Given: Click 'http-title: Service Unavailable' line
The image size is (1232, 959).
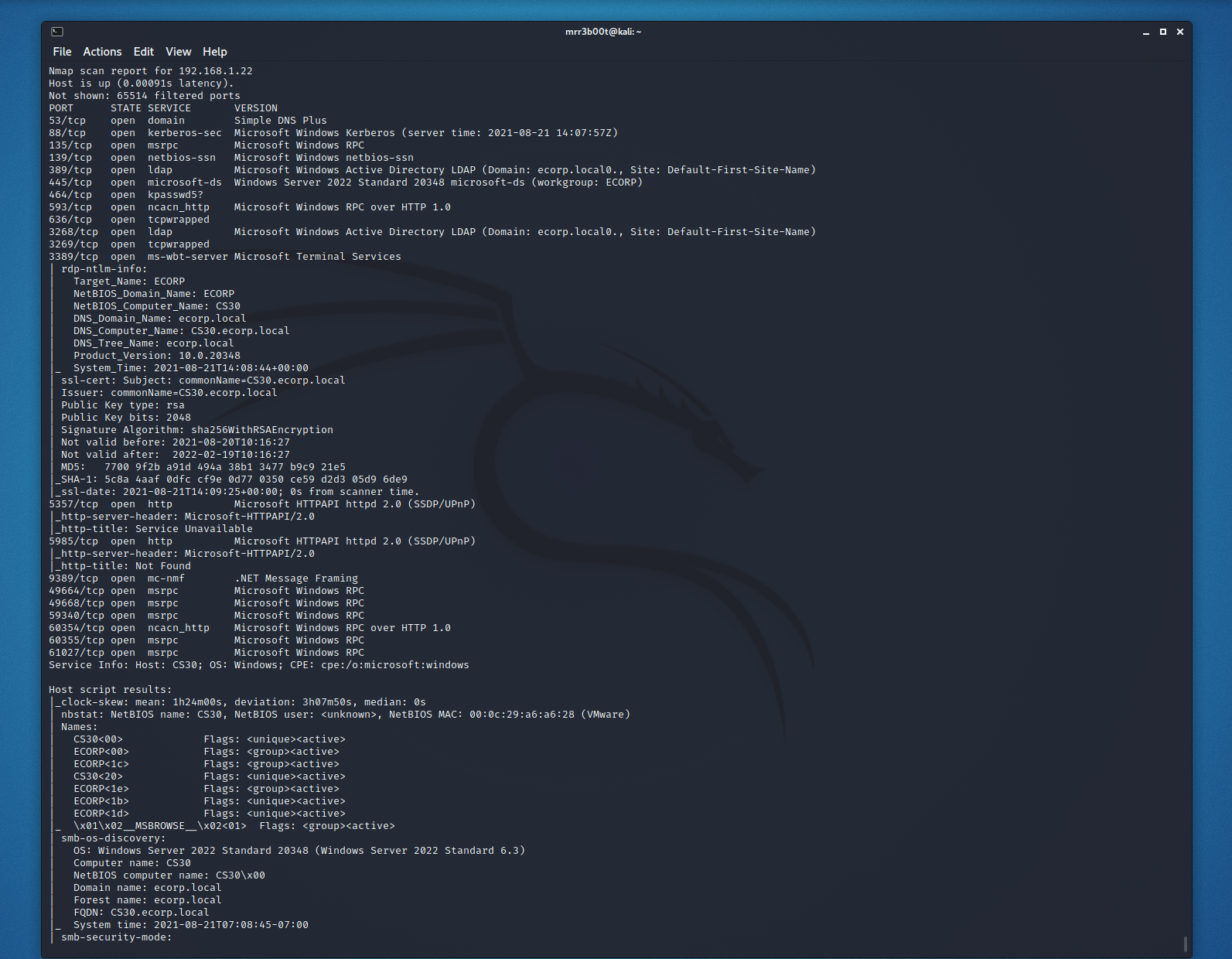Looking at the screenshot, I should coord(154,529).
